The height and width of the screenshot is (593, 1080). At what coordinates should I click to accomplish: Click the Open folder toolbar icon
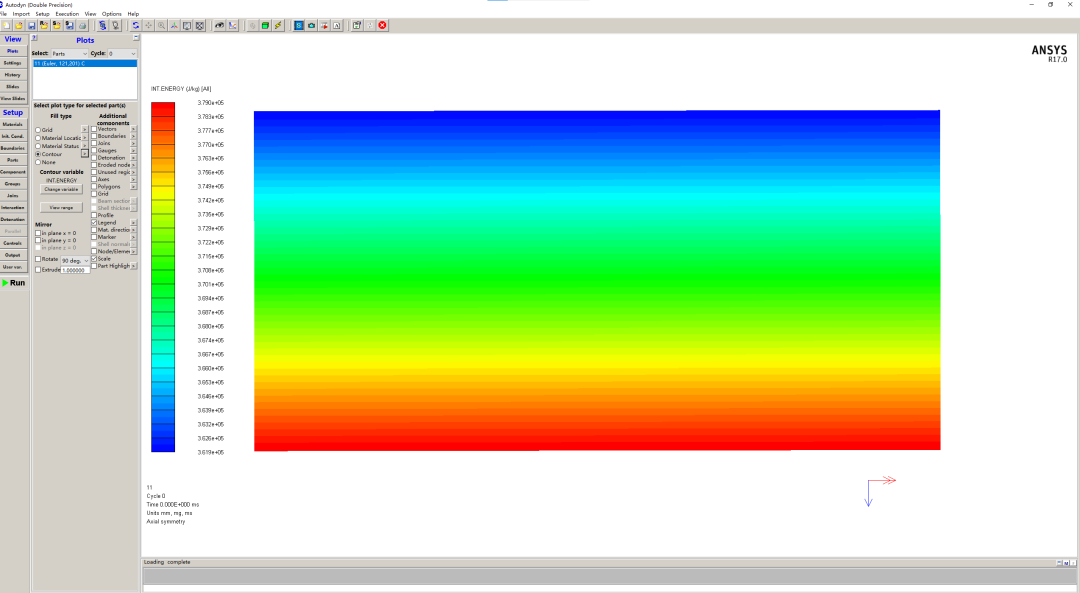(19, 25)
